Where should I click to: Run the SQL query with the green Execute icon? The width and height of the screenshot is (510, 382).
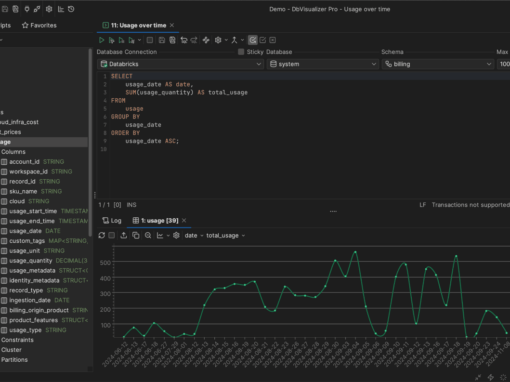point(101,40)
